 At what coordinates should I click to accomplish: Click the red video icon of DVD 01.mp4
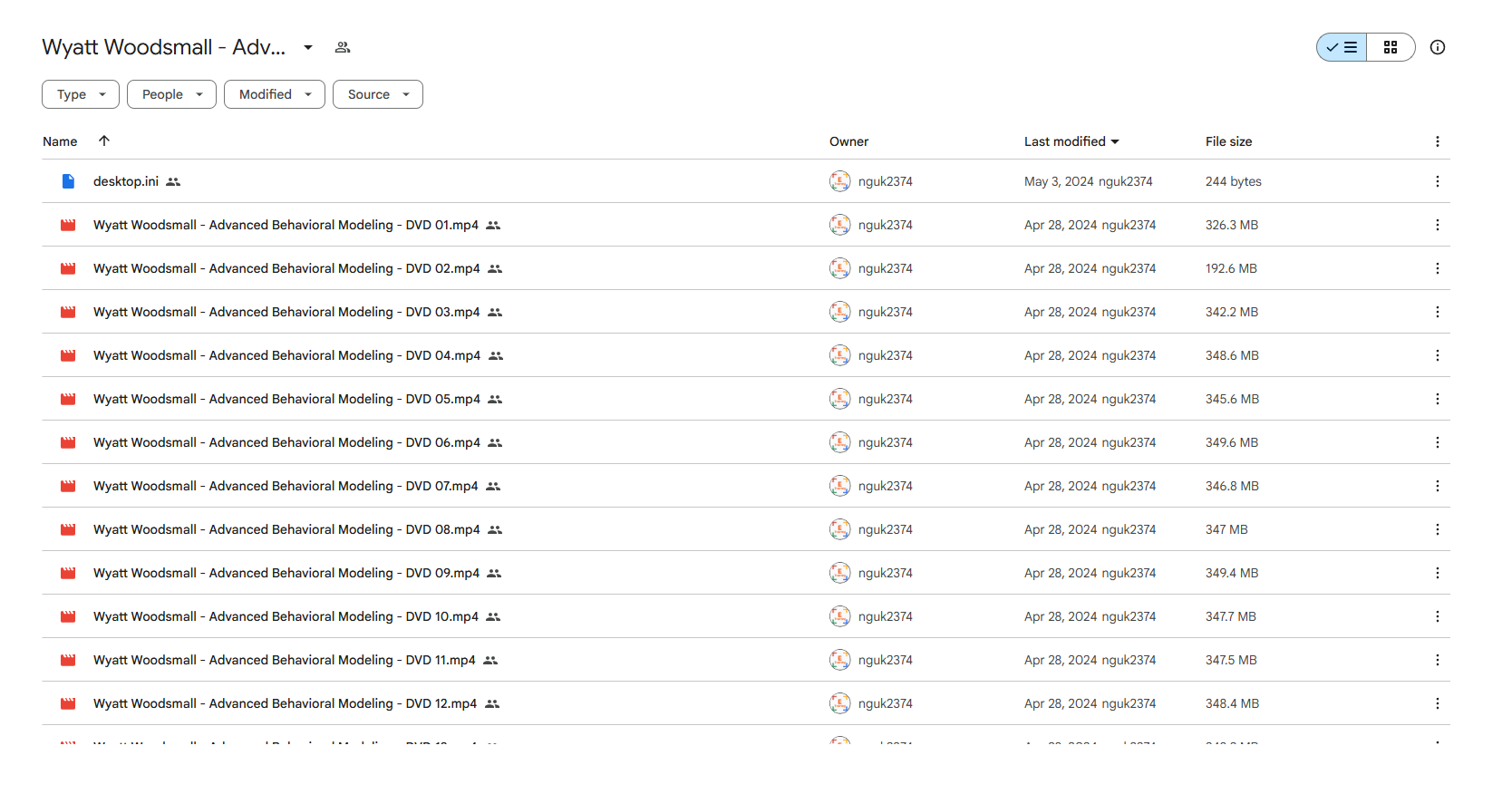[68, 225]
